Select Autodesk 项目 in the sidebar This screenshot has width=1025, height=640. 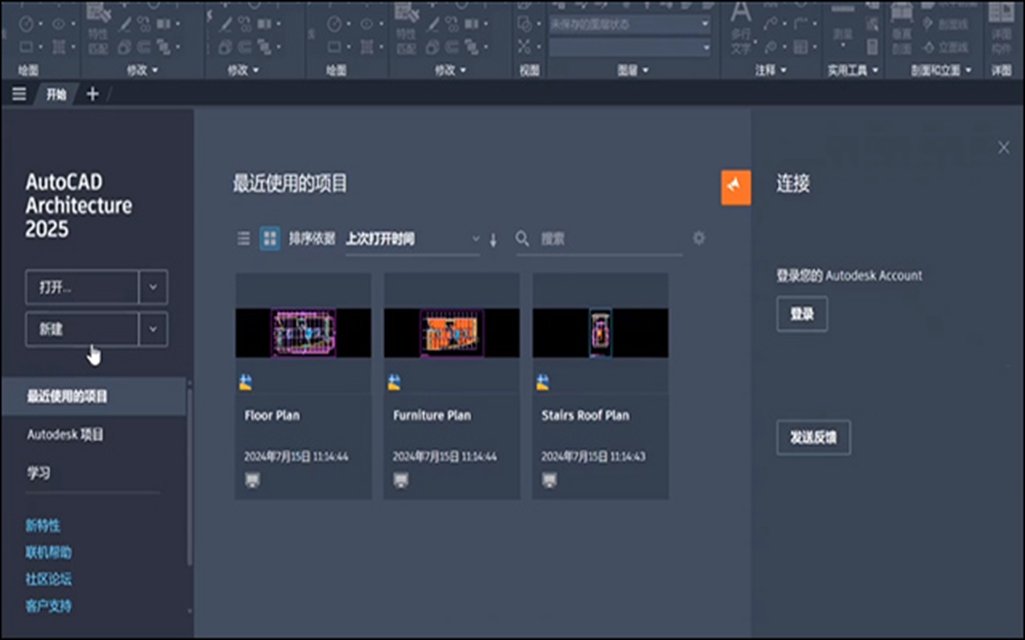(65, 435)
